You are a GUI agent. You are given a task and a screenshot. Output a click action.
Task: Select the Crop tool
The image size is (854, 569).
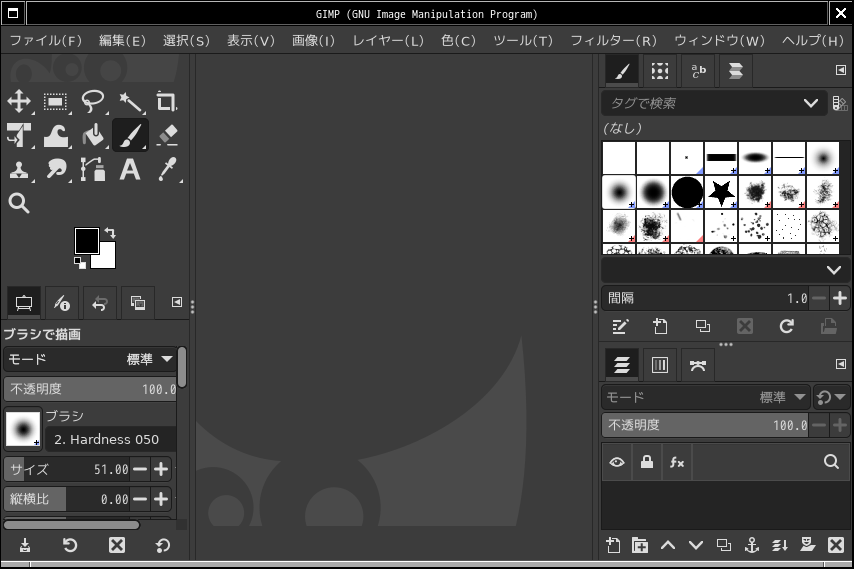(167, 101)
